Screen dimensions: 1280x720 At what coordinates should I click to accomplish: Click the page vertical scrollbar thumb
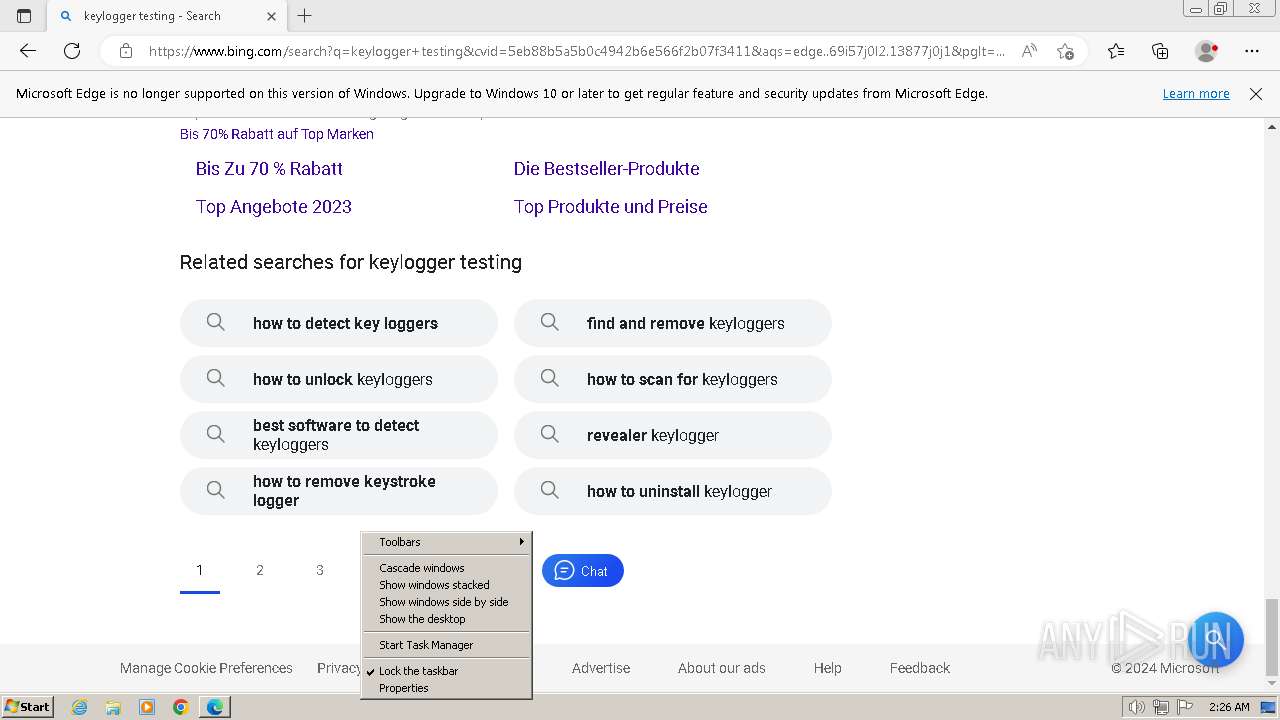(1272, 636)
